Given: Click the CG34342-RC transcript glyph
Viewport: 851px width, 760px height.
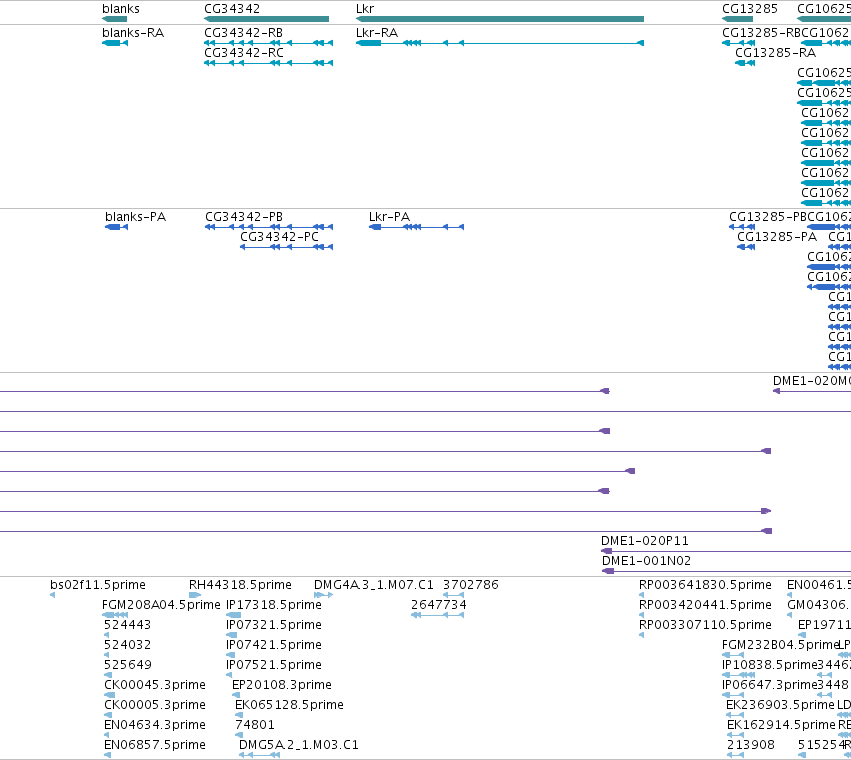Looking at the screenshot, I should coord(268,63).
